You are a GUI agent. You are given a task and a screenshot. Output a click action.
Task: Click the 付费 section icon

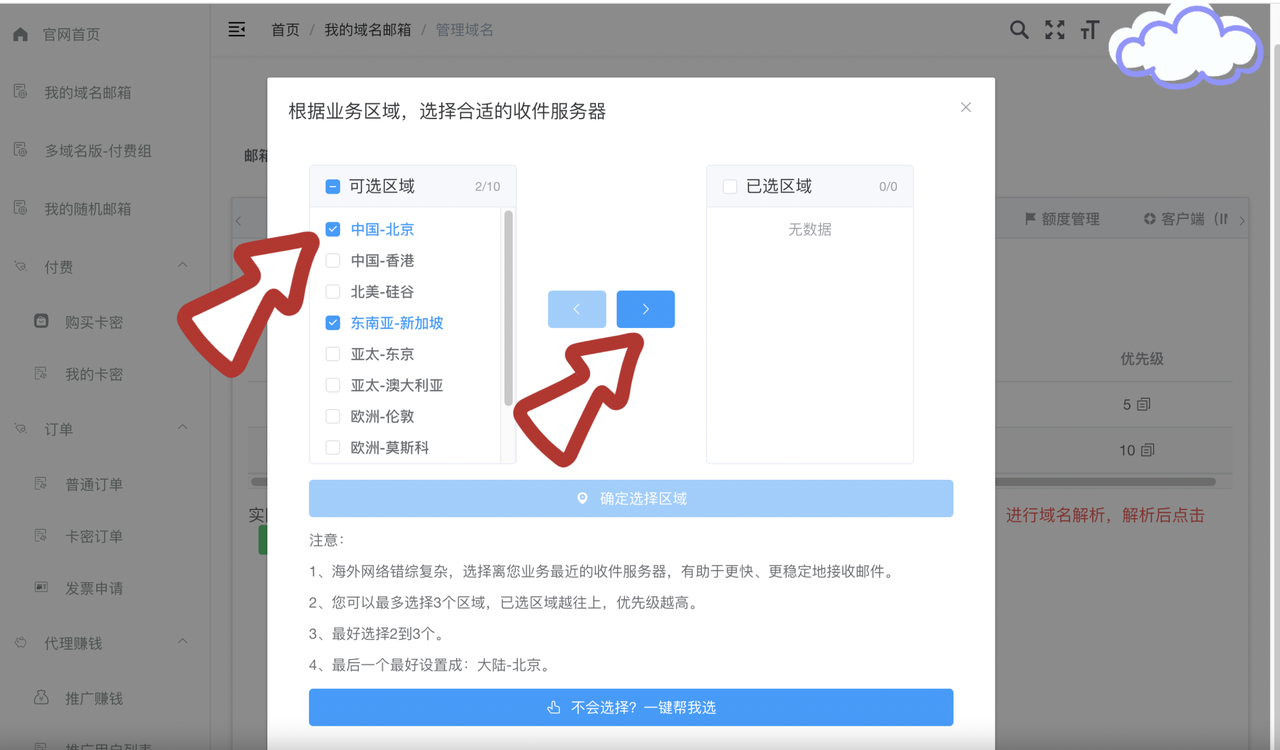pos(20,267)
